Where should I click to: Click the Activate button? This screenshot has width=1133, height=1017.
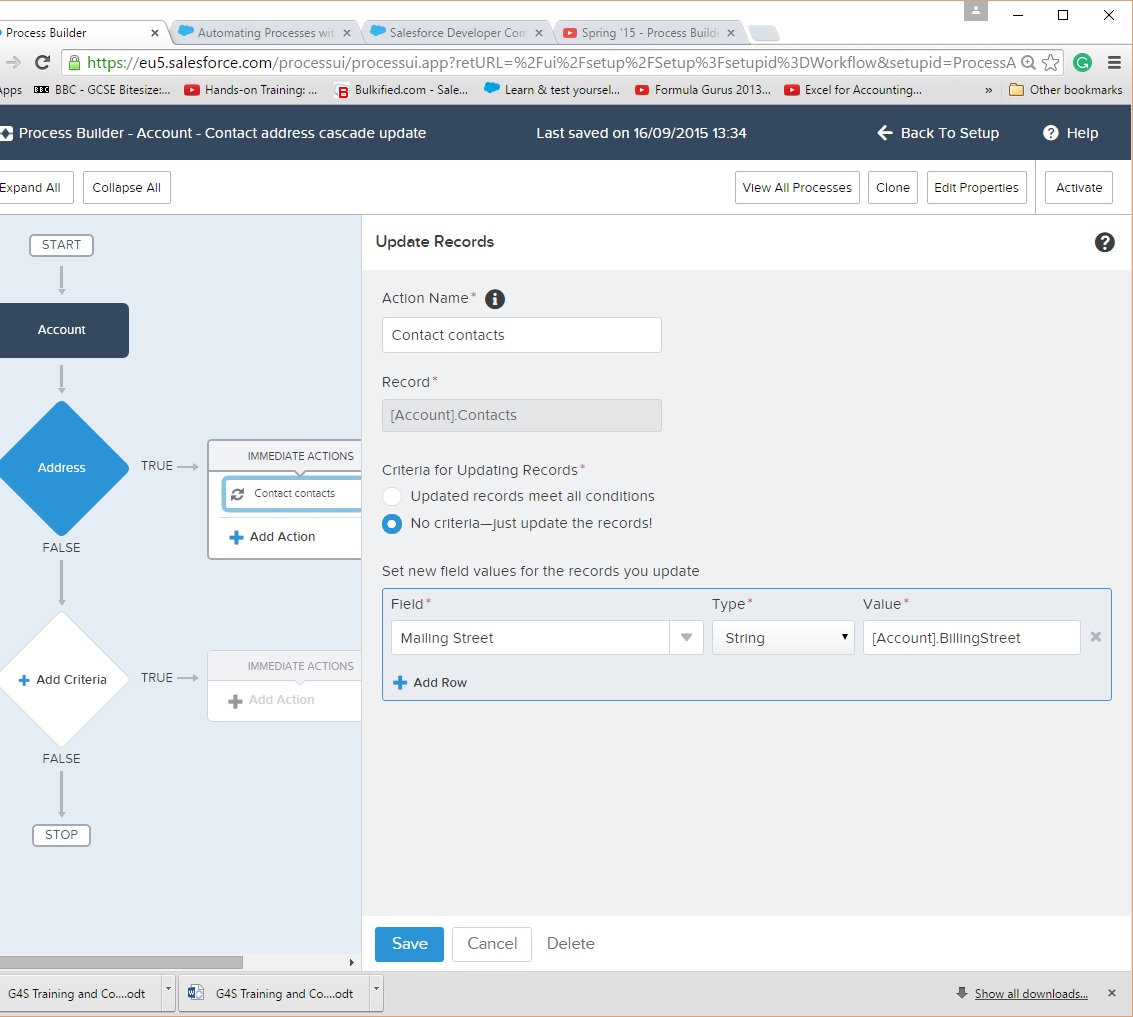1079,188
